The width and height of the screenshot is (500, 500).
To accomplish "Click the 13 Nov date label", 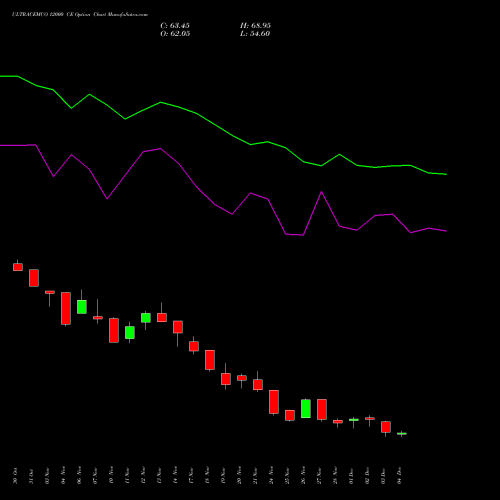I will pyautogui.click(x=159, y=476).
